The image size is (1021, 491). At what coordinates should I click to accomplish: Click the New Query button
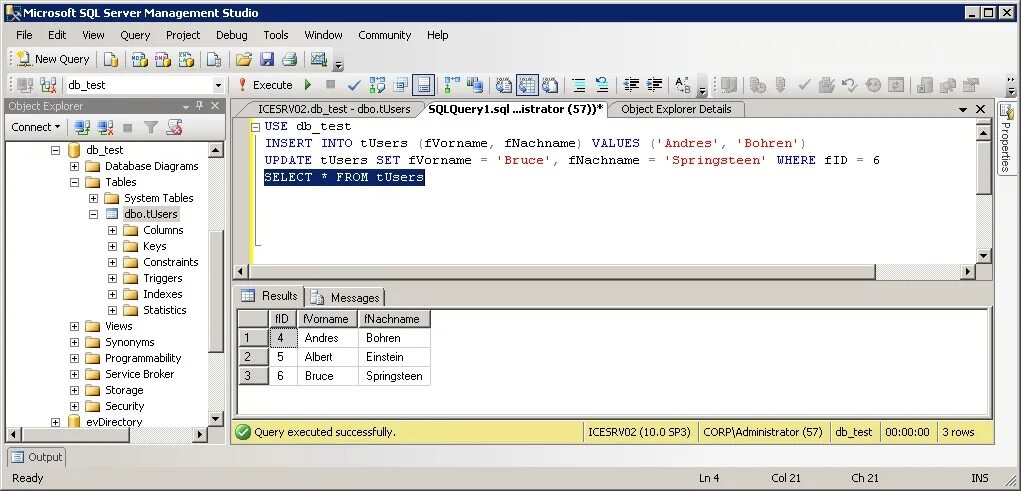click(x=53, y=59)
